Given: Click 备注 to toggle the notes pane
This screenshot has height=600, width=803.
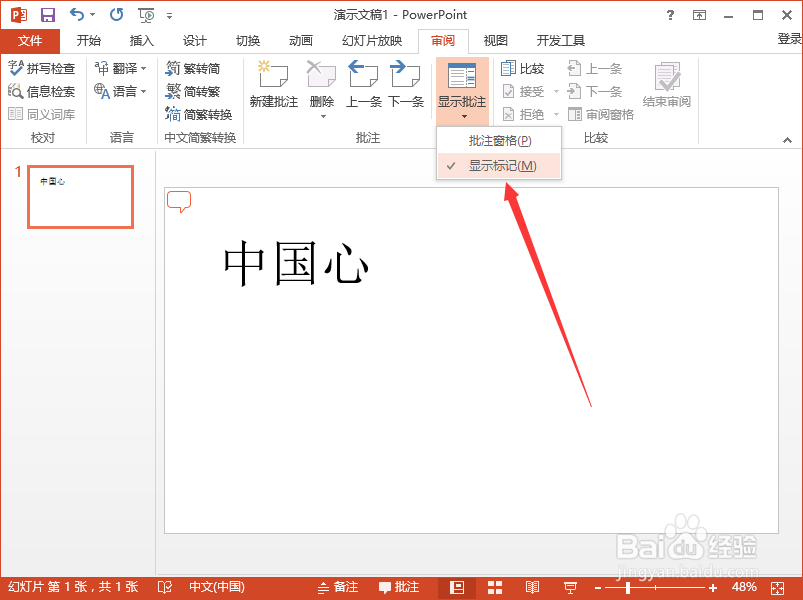Looking at the screenshot, I should coord(340,587).
